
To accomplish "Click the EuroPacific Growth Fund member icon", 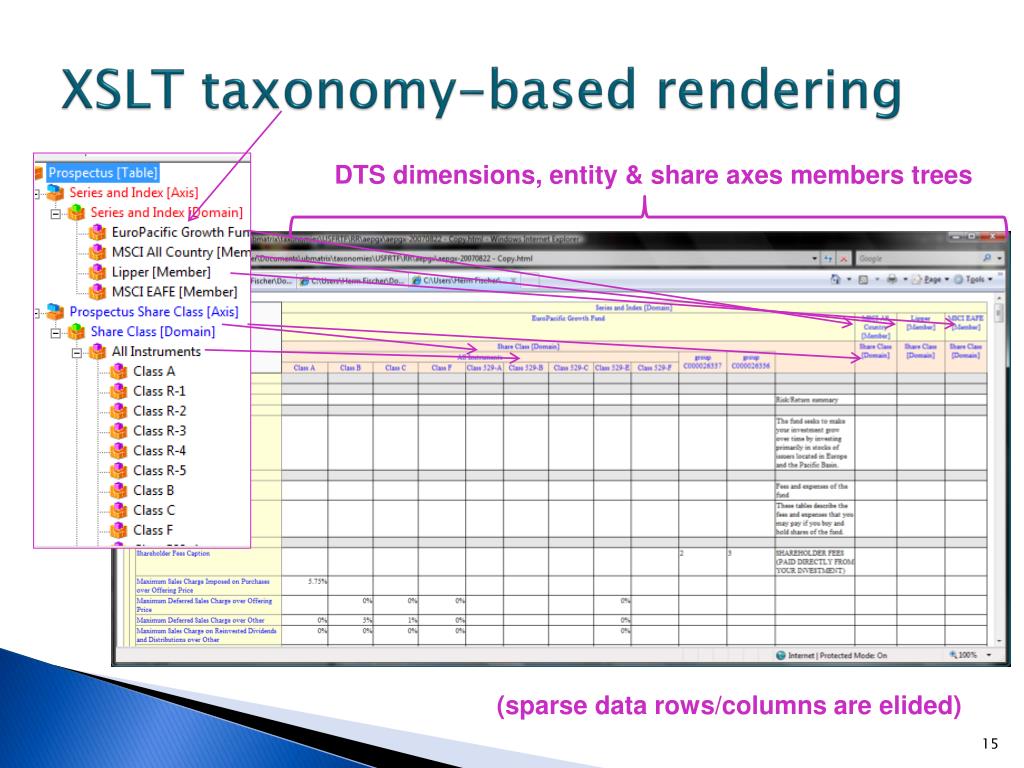I will (97, 232).
